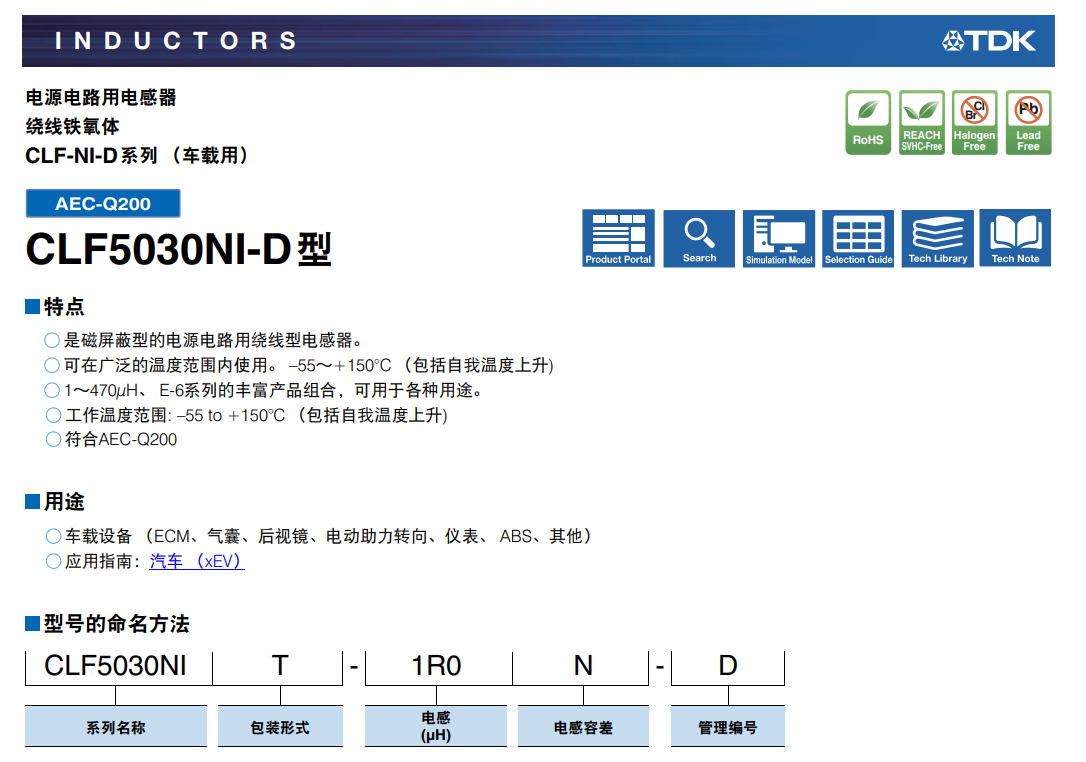The width and height of the screenshot is (1086, 762).
Task: Click the 1R0 inductance code segment
Action: point(437,666)
